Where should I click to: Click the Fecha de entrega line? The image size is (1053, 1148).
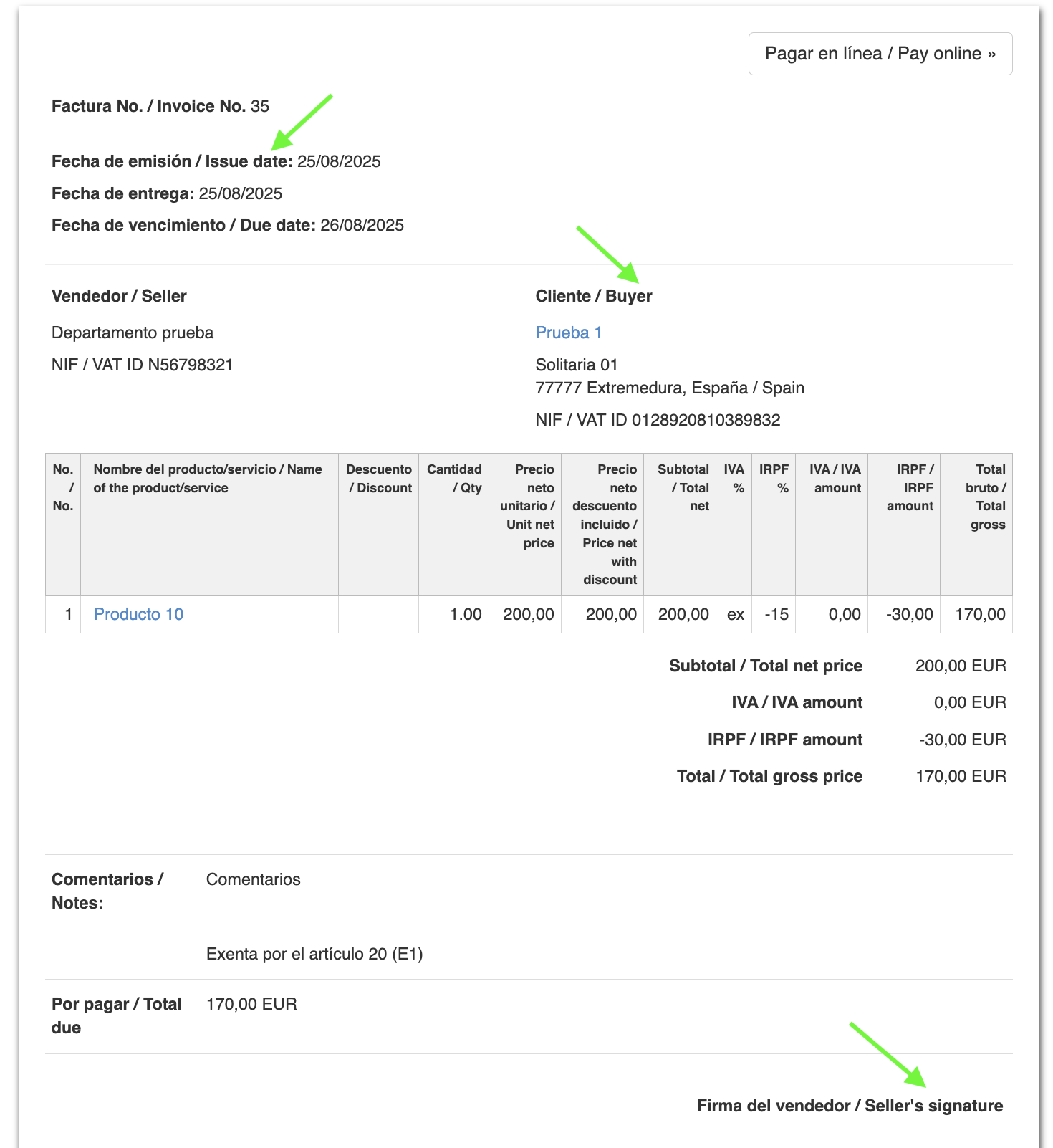(x=167, y=193)
